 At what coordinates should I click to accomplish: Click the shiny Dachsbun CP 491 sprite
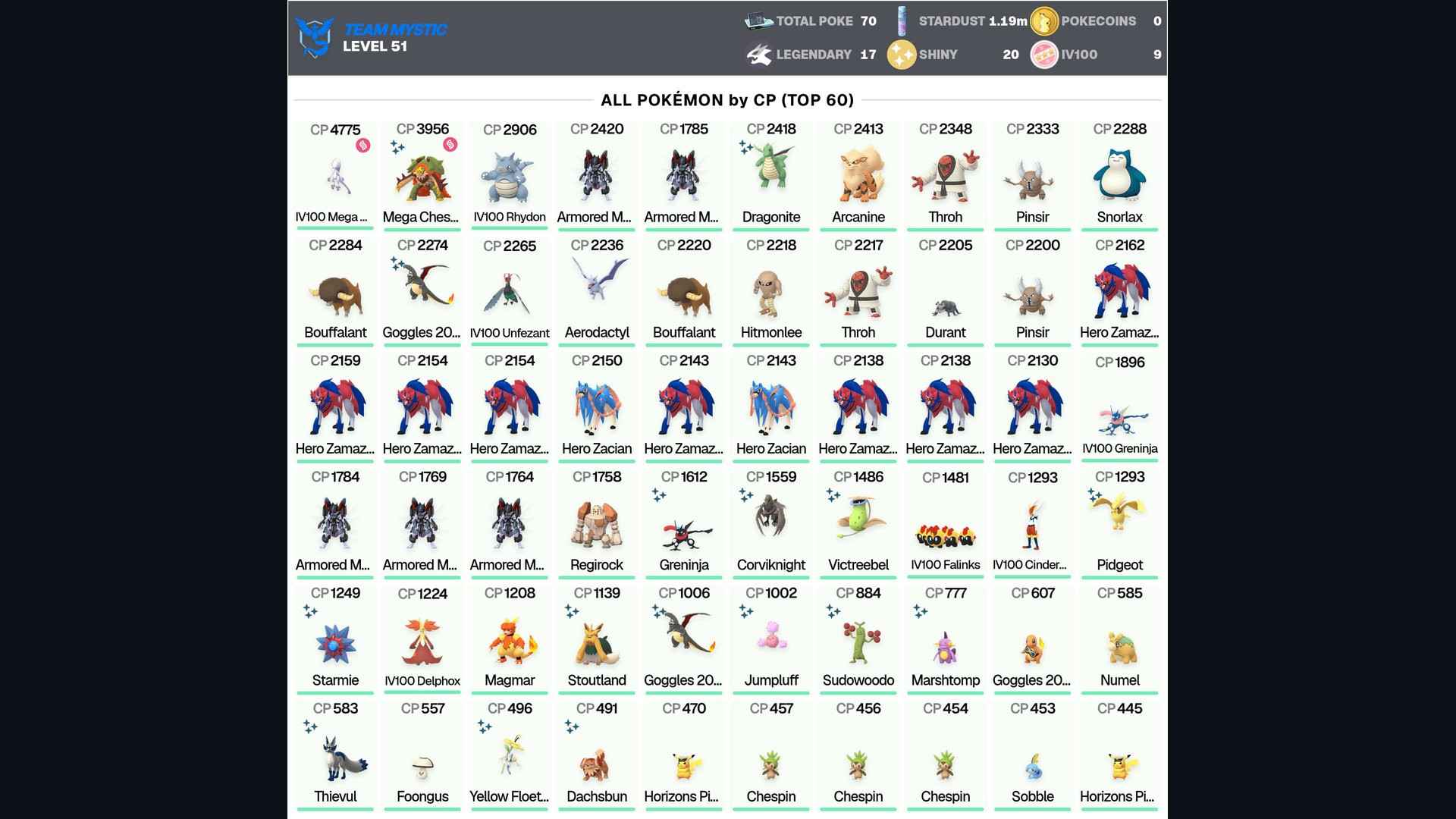(x=597, y=766)
